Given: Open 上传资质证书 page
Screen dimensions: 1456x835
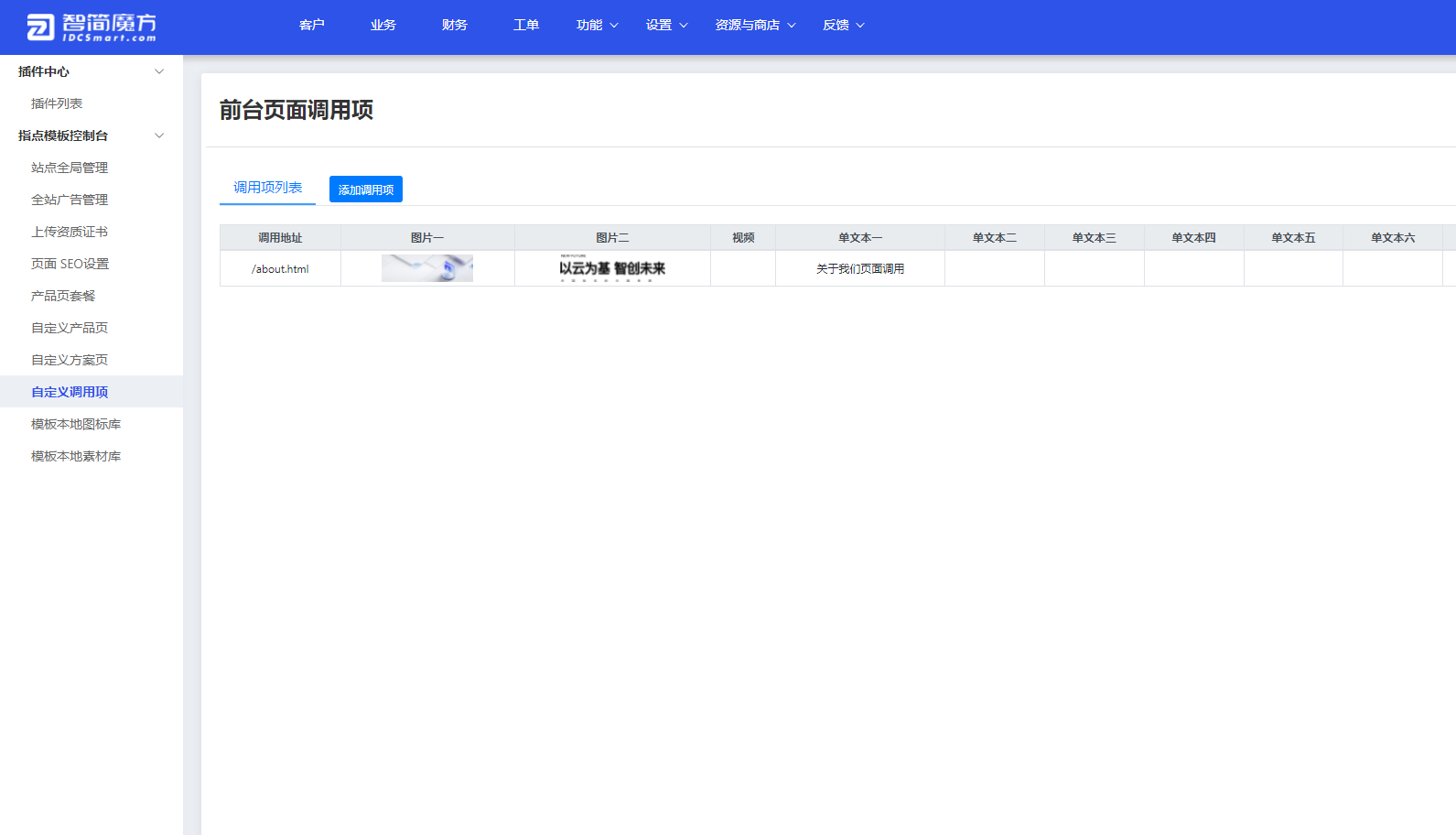Looking at the screenshot, I should [x=70, y=232].
